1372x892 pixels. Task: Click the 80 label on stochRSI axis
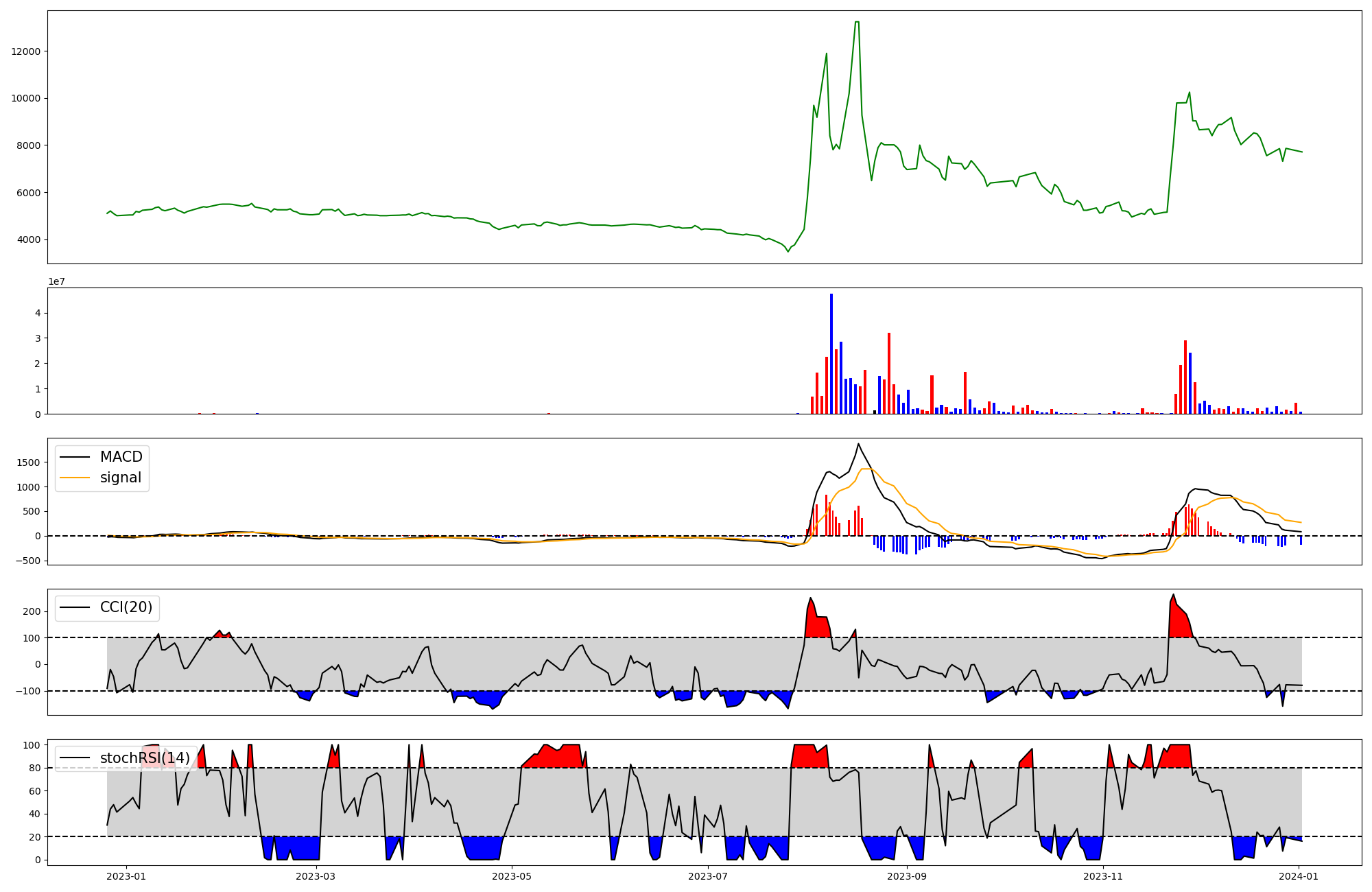tap(36, 768)
